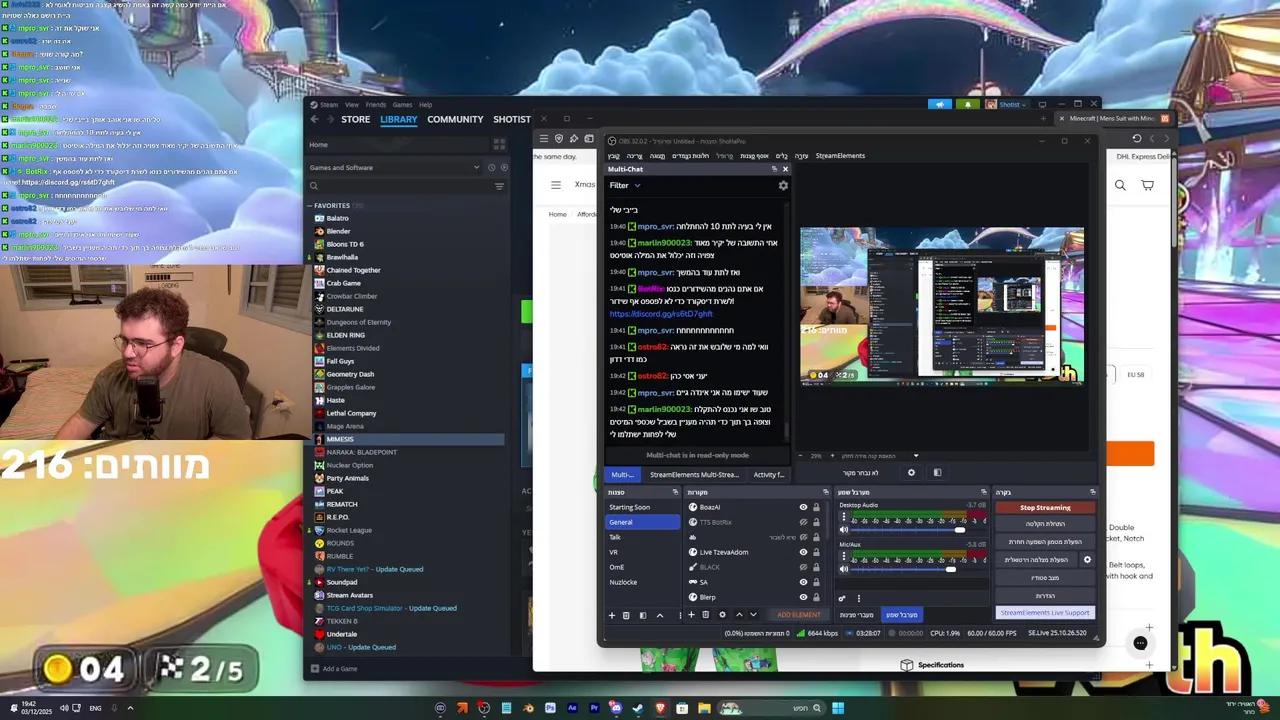Open Multi-Chat settings gear in OBS
Viewport: 1280px width, 720px height.
[x=783, y=185]
